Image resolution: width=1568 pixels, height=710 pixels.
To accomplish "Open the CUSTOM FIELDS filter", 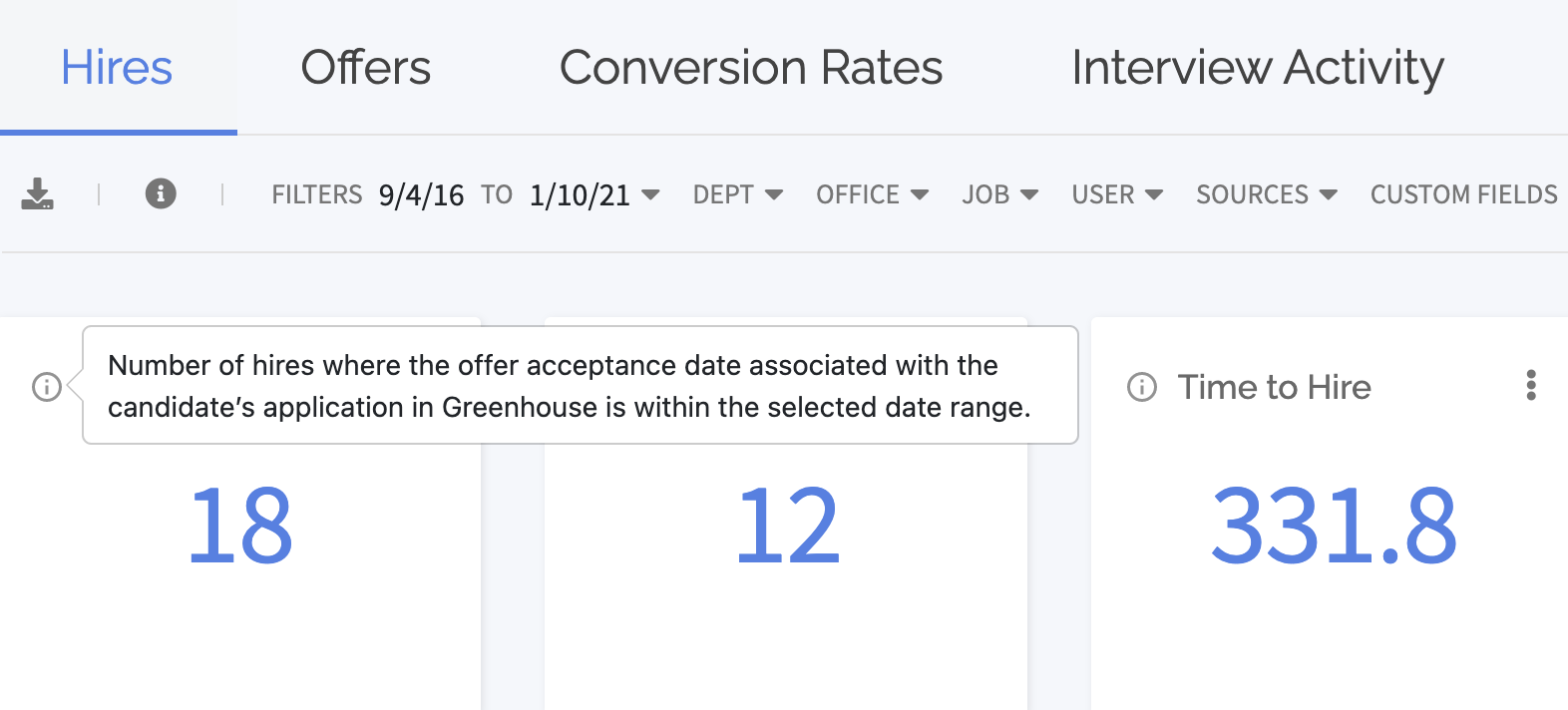I will click(x=1463, y=194).
